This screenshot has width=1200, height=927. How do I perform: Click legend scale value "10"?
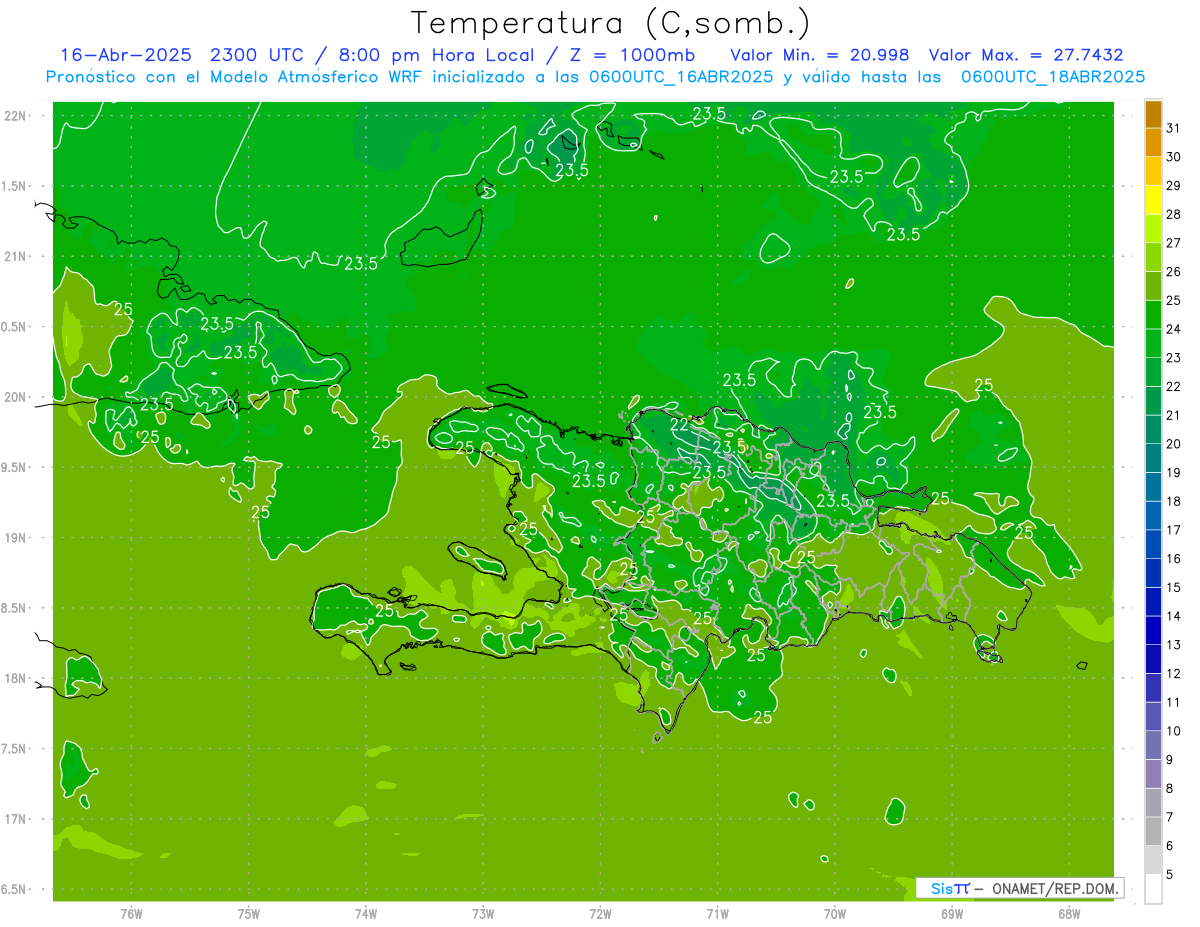(x=1174, y=731)
